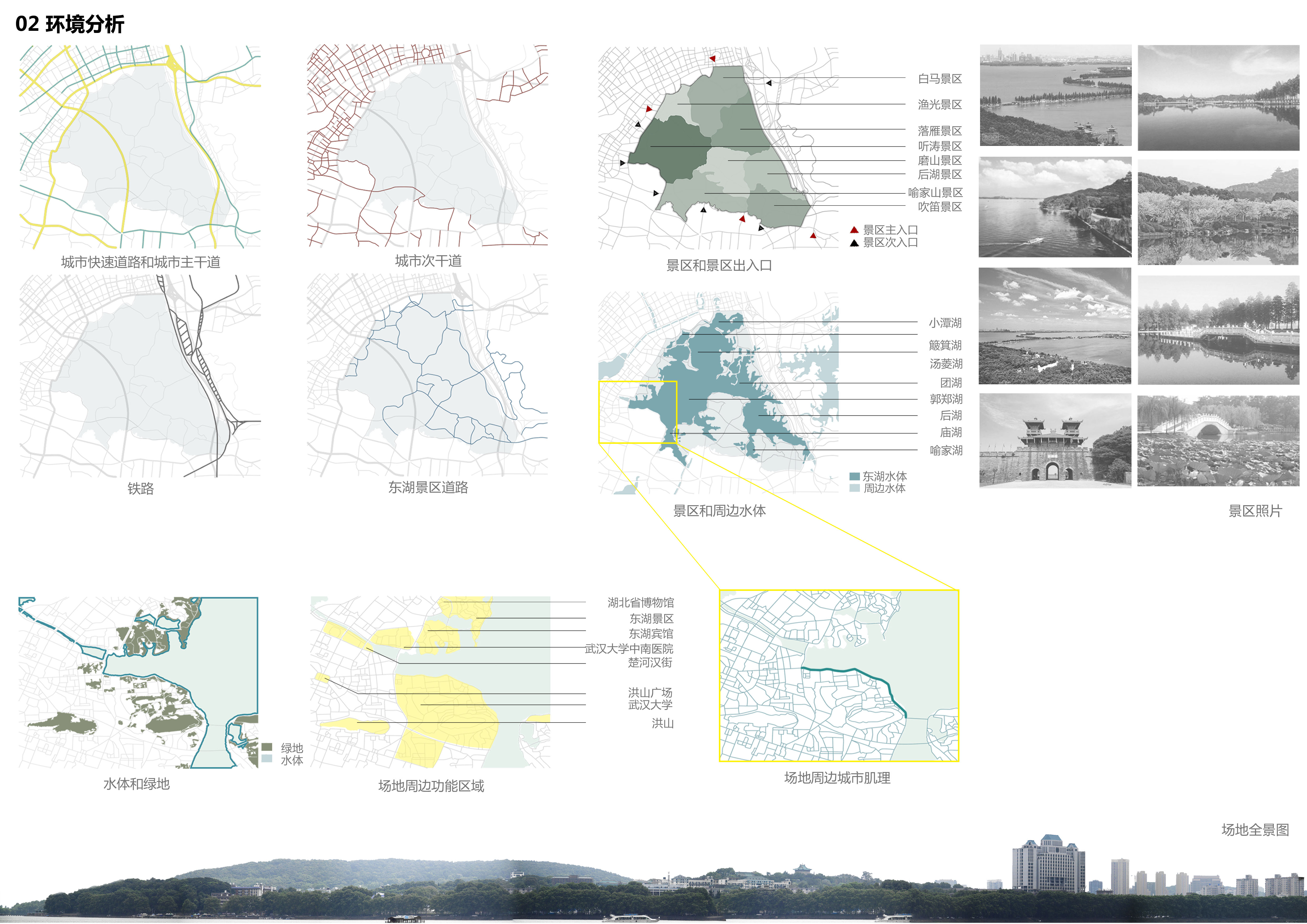The image size is (1307, 924).
Task: Open the yellow functional zones map
Action: click(x=430, y=682)
